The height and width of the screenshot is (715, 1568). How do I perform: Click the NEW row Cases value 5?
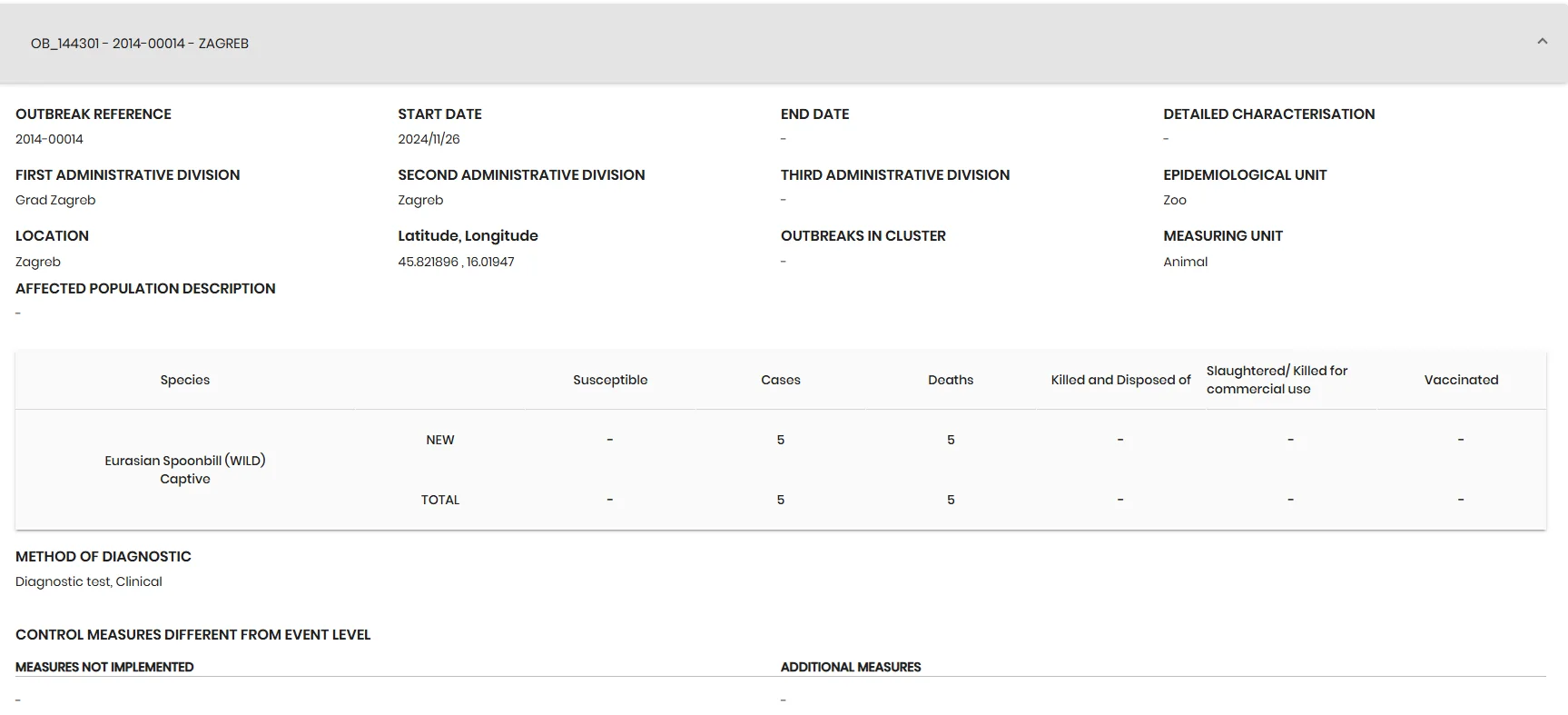[x=781, y=440]
